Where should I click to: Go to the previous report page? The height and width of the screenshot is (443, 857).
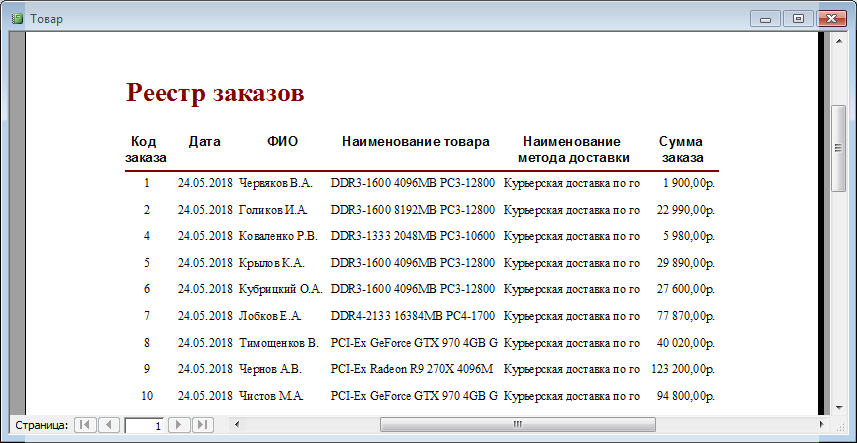click(x=109, y=425)
